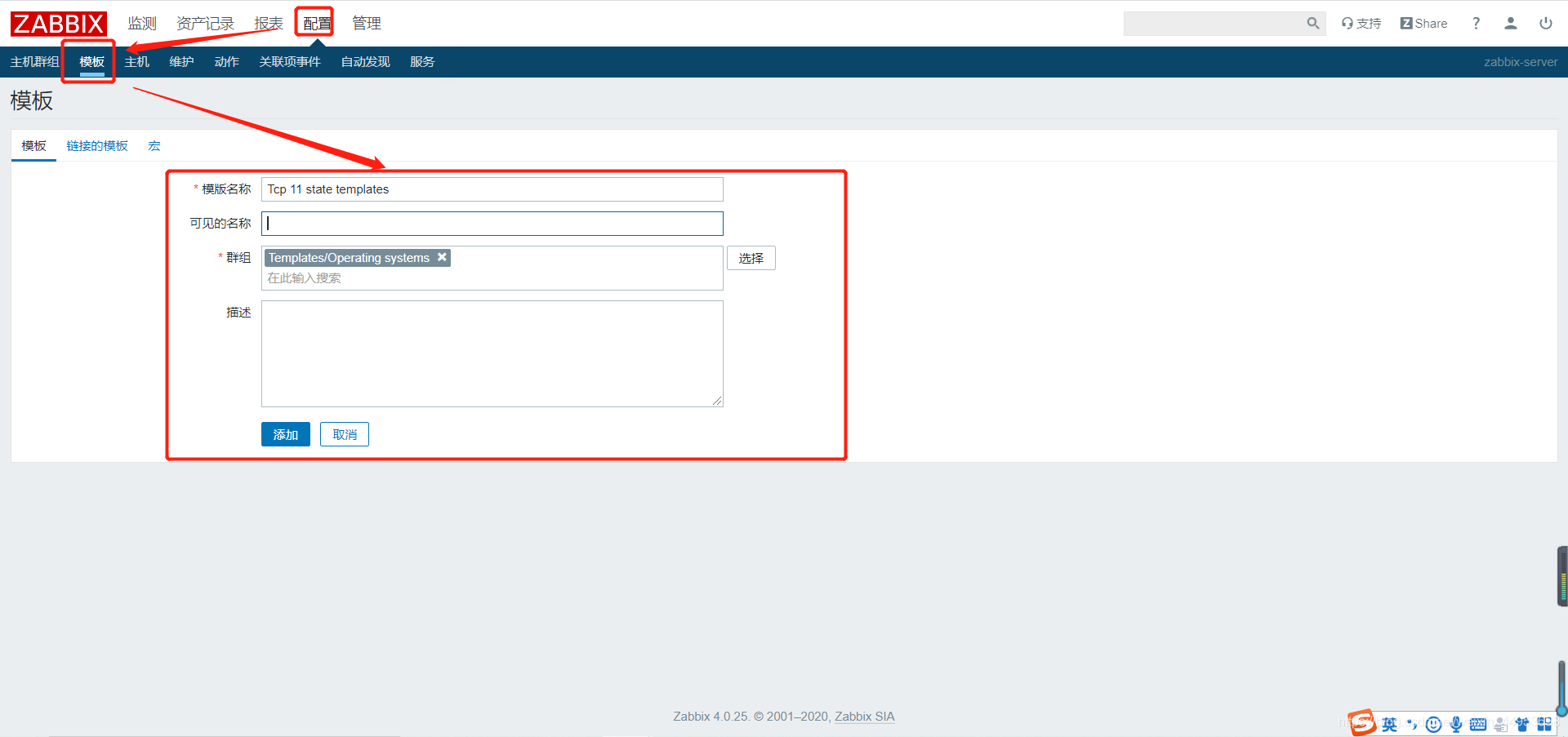This screenshot has width=1568, height=737.
Task: Click inside the 描述 description textarea
Action: (492, 353)
